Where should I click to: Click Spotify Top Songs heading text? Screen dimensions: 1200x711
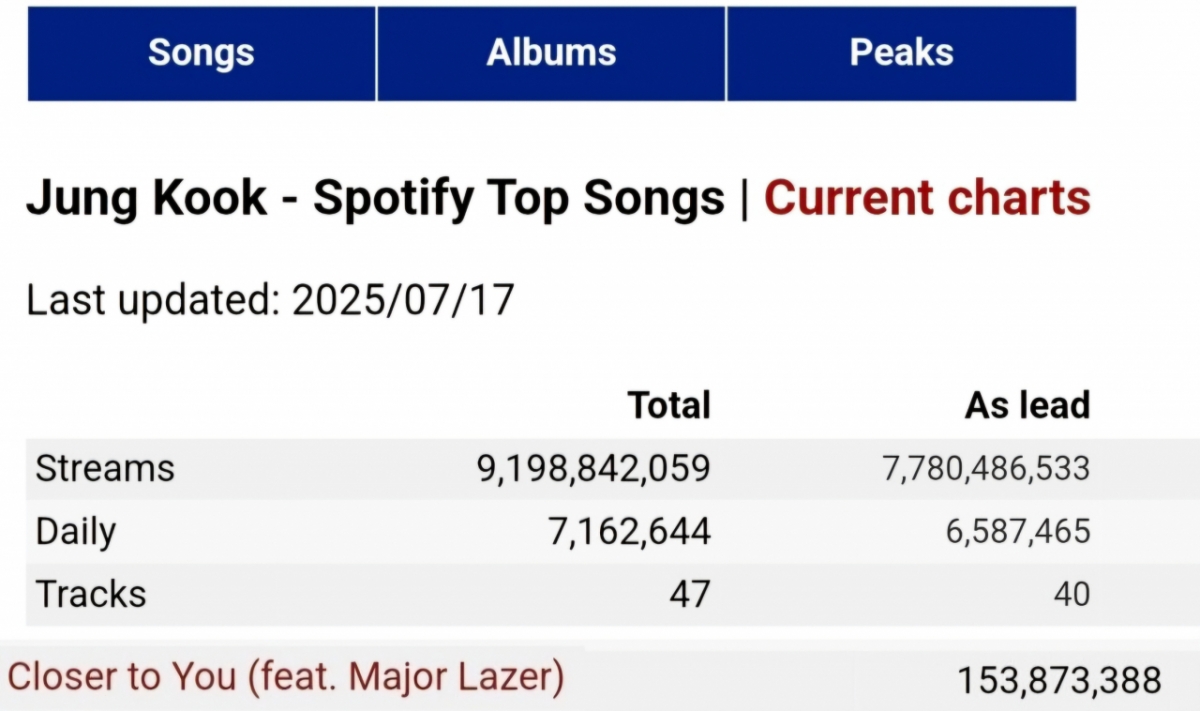tap(518, 198)
